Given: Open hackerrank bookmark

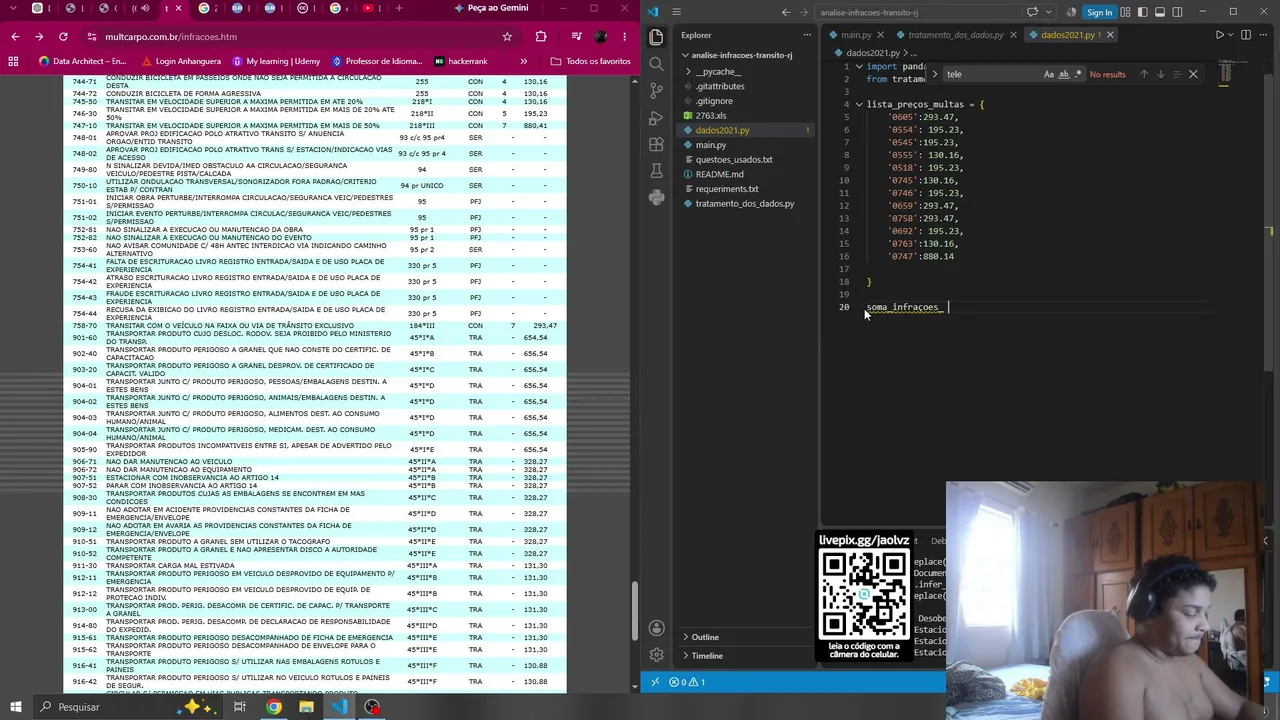Looking at the screenshot, I should [461, 61].
